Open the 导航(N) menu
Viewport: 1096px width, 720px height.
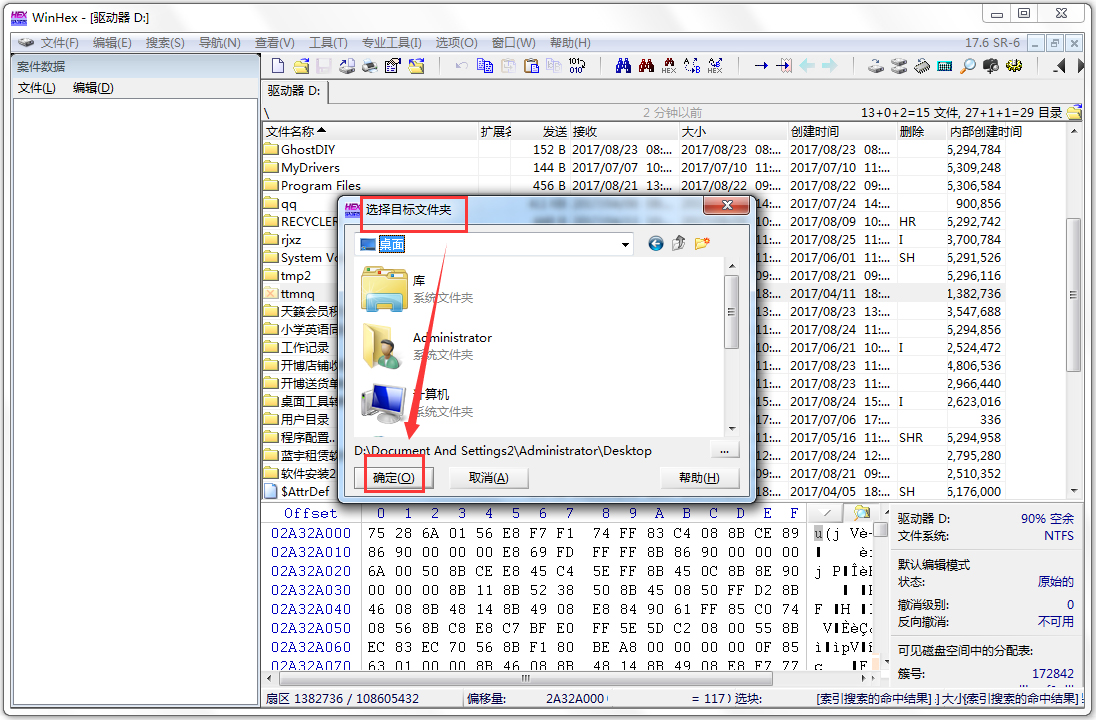[219, 43]
